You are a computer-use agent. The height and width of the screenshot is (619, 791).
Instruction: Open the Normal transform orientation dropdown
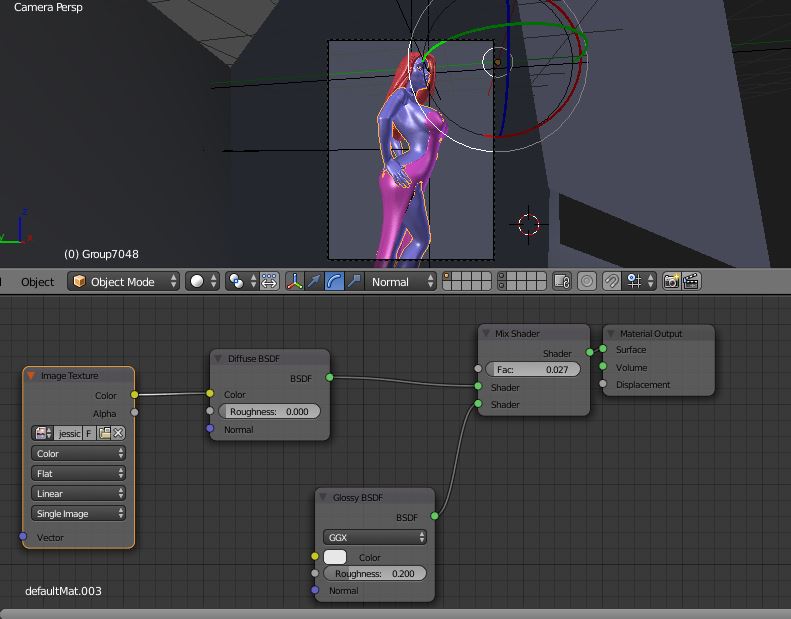point(402,282)
